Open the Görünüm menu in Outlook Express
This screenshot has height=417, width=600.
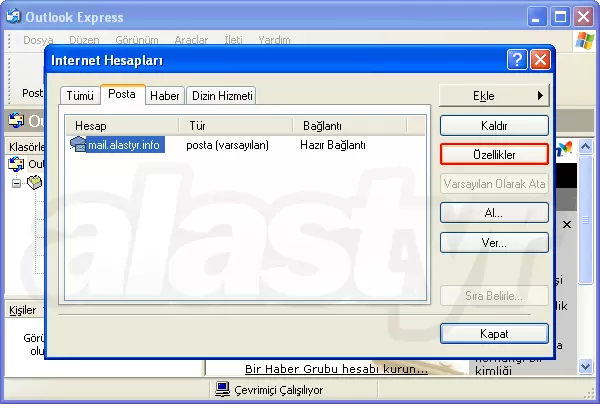click(137, 40)
